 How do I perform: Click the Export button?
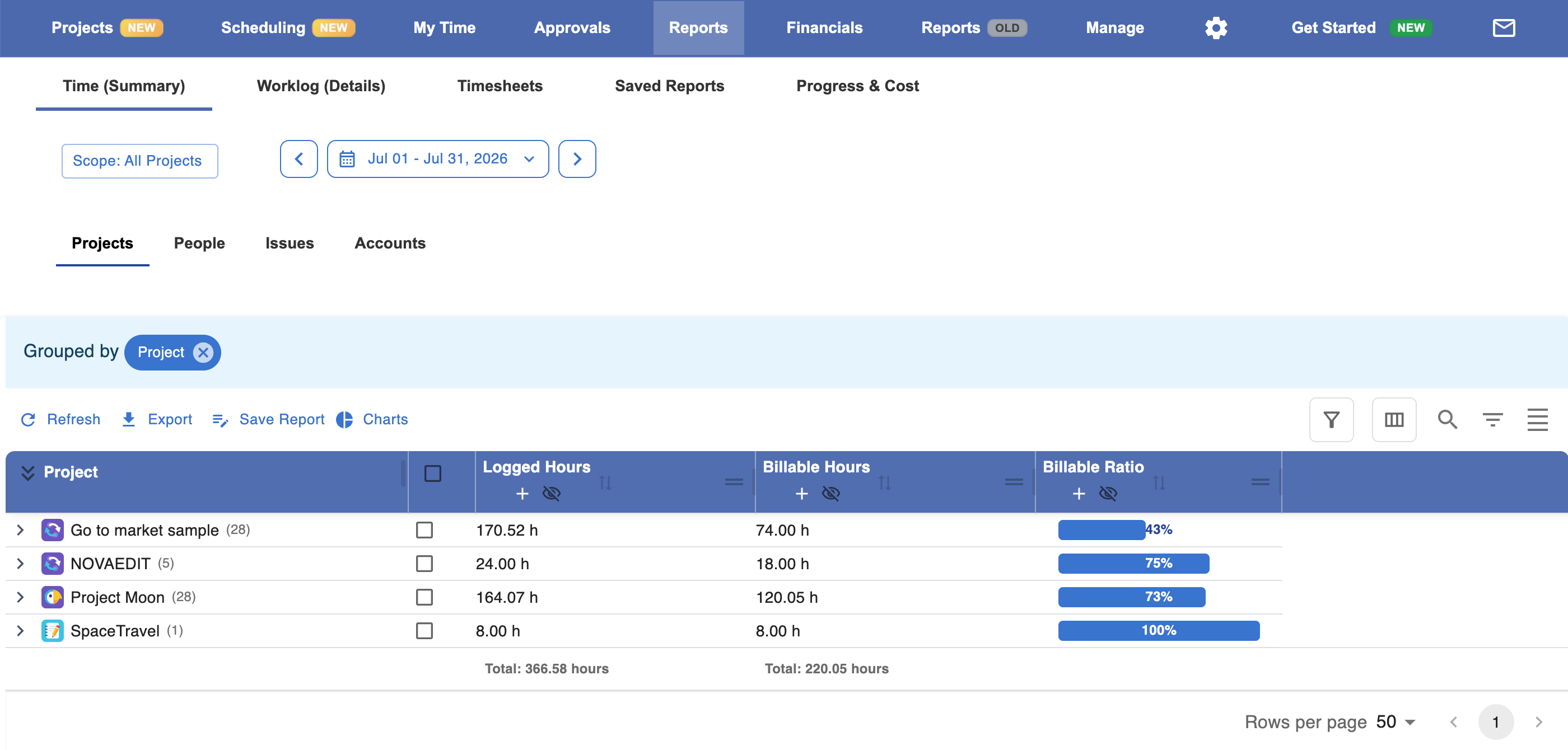(x=157, y=420)
